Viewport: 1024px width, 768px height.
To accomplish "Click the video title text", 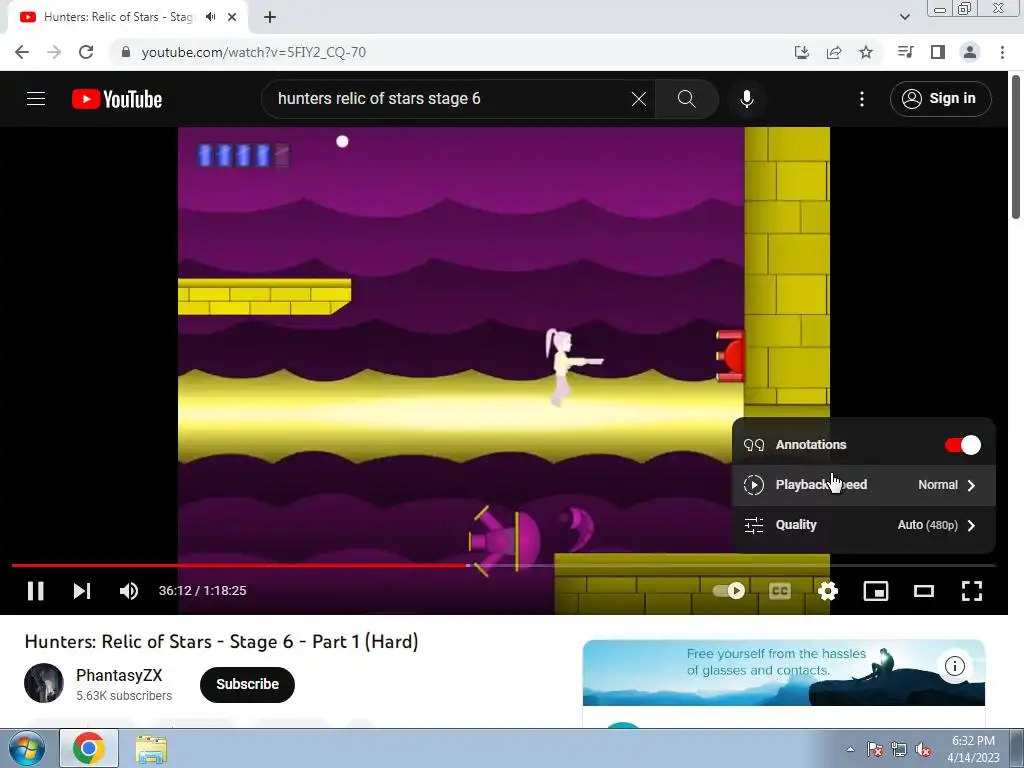I will [x=221, y=641].
